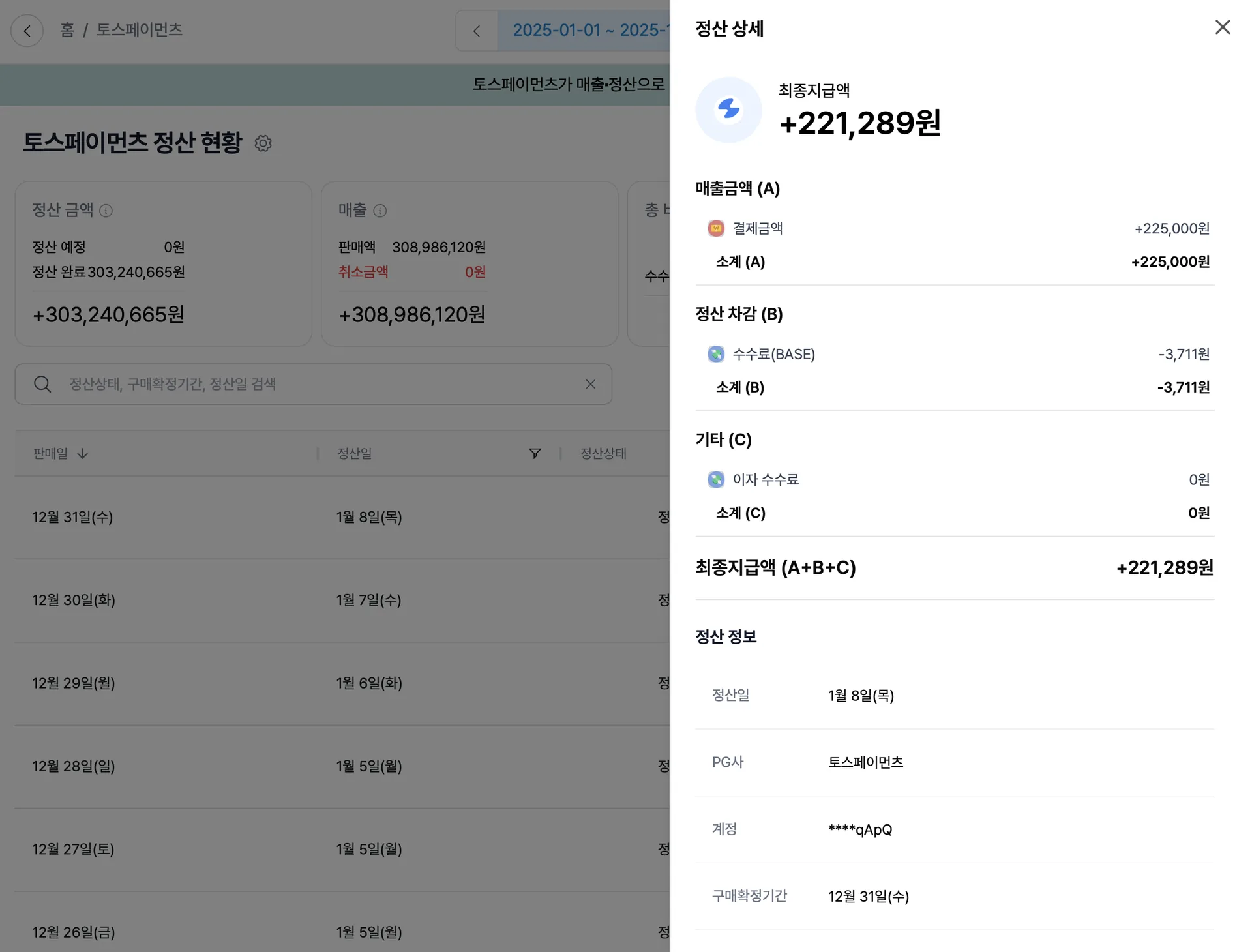Open the 정산일 column filter
1252x952 pixels.
[x=535, y=453]
